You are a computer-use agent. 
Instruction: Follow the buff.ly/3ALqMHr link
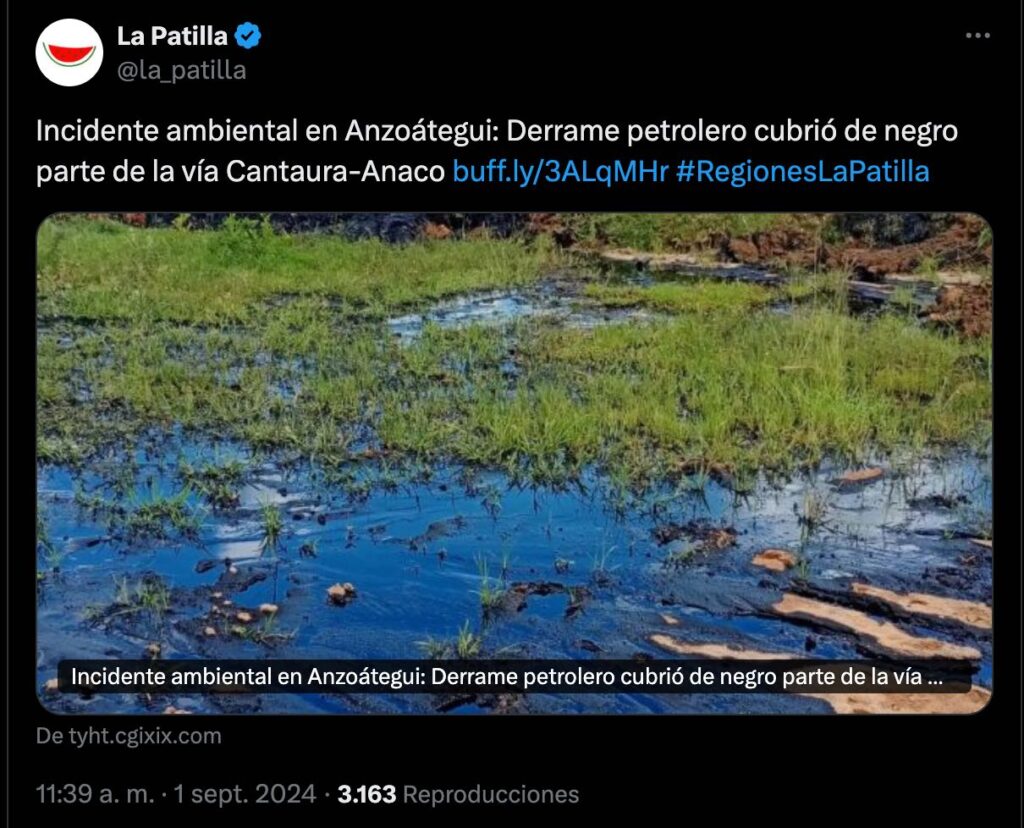click(x=560, y=172)
